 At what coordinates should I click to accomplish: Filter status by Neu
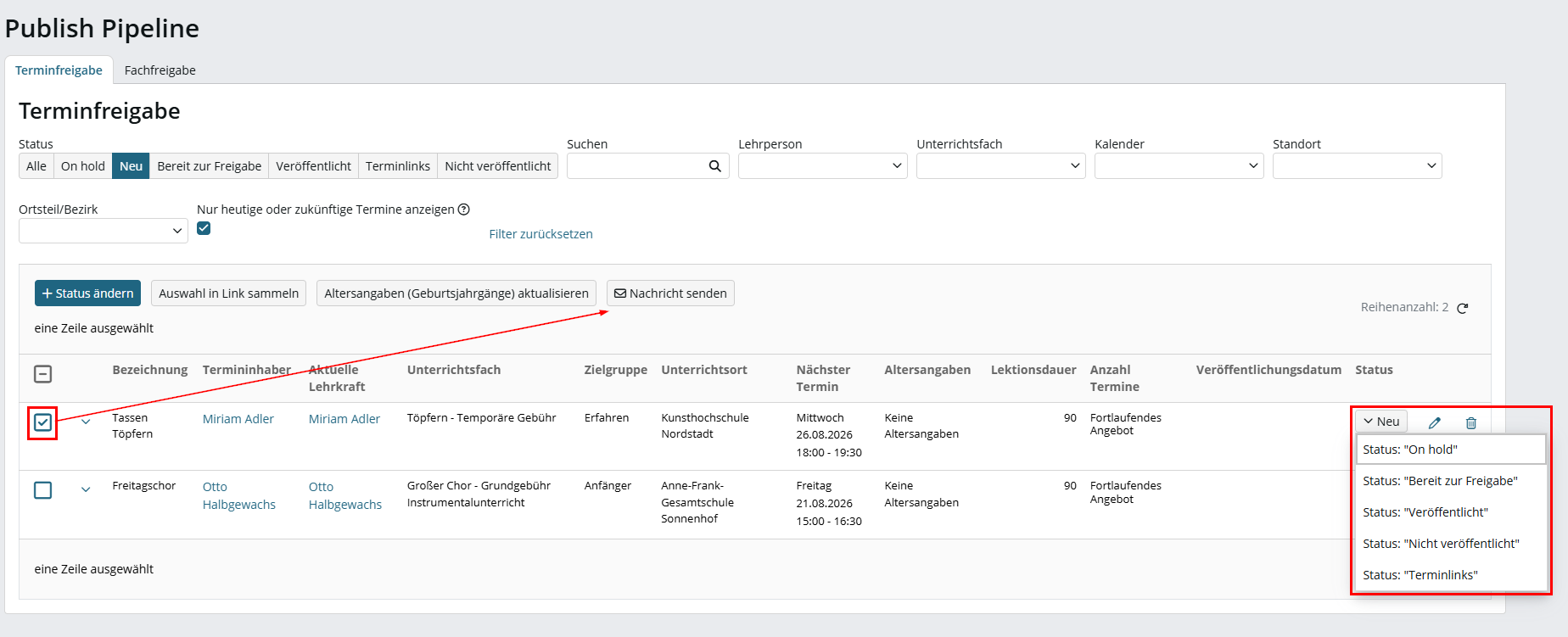[132, 166]
